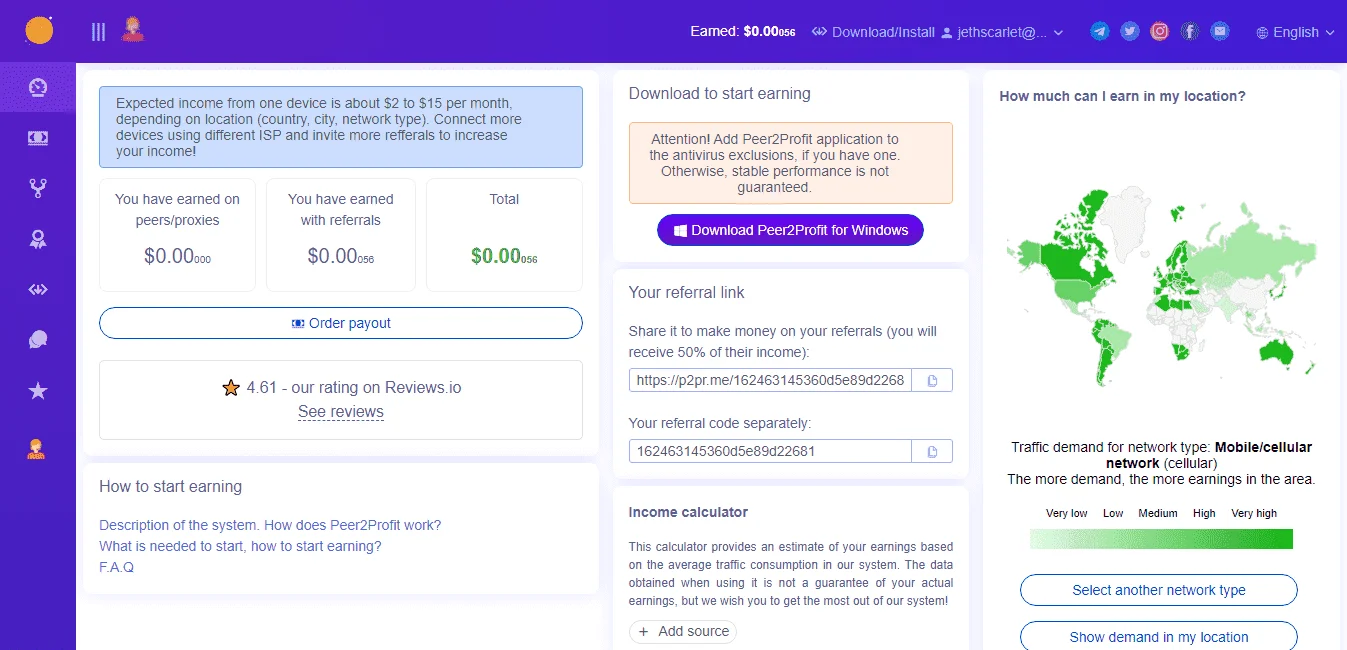Screen dimensions: 1347x650
Task: Click the referral link URL field
Action: coord(770,380)
